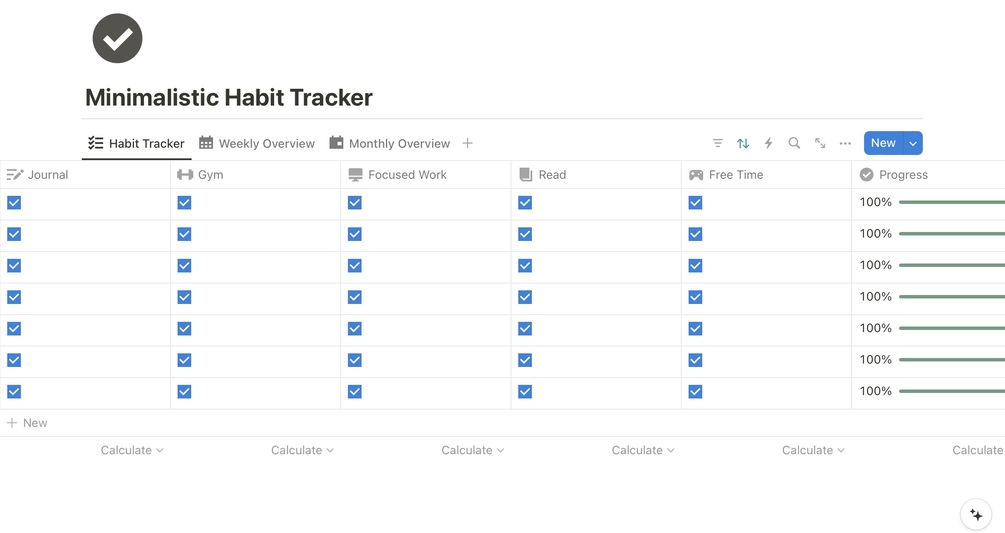
Task: Switch to the Weekly Overview tab
Action: click(257, 143)
